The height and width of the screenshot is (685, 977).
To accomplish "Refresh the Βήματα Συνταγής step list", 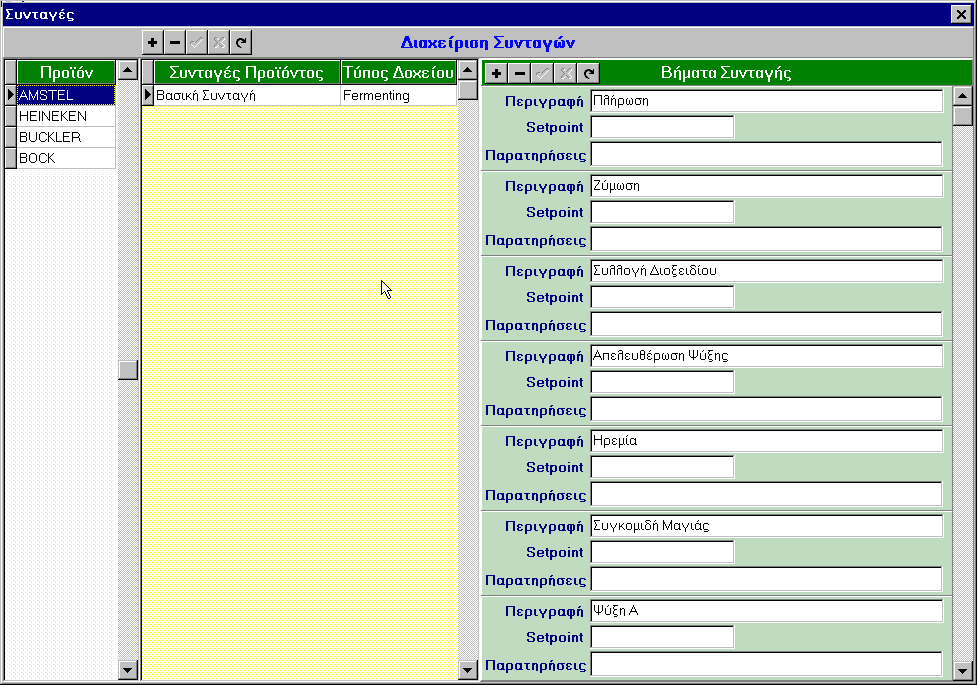I will [589, 73].
